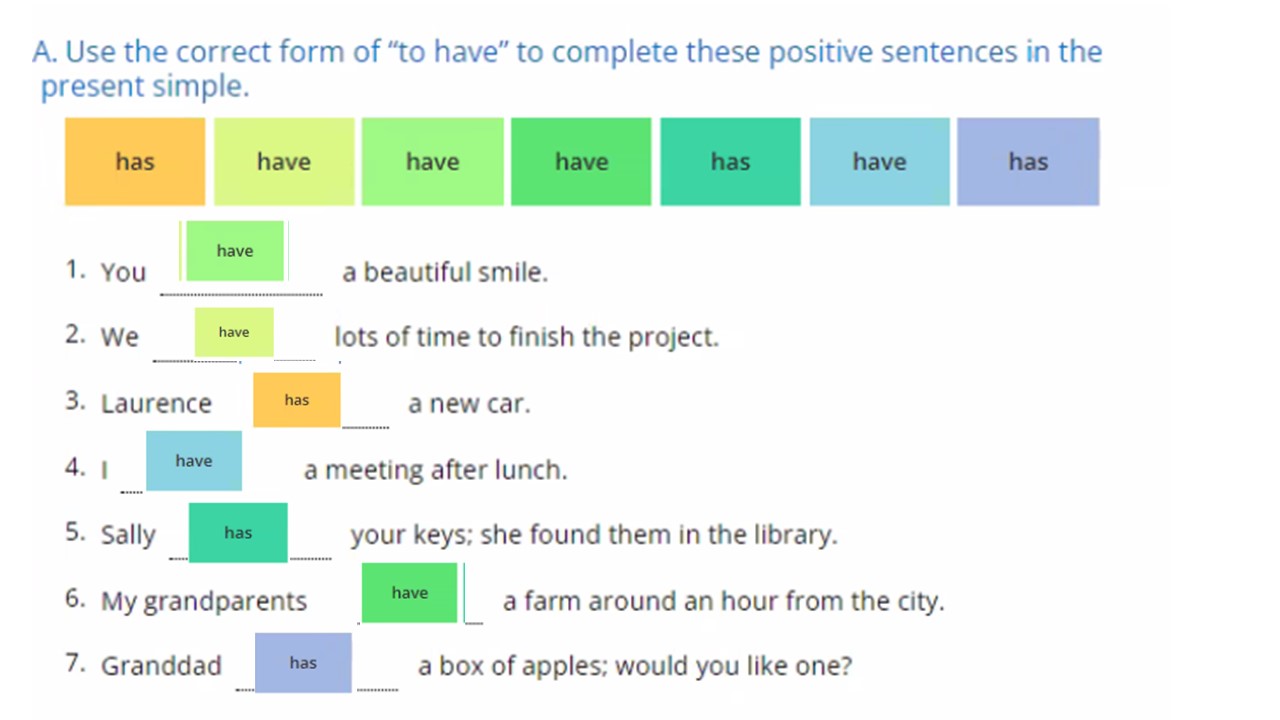Click the orange "has" tile in the word bank
Screen dimensions: 1280x720
click(135, 162)
